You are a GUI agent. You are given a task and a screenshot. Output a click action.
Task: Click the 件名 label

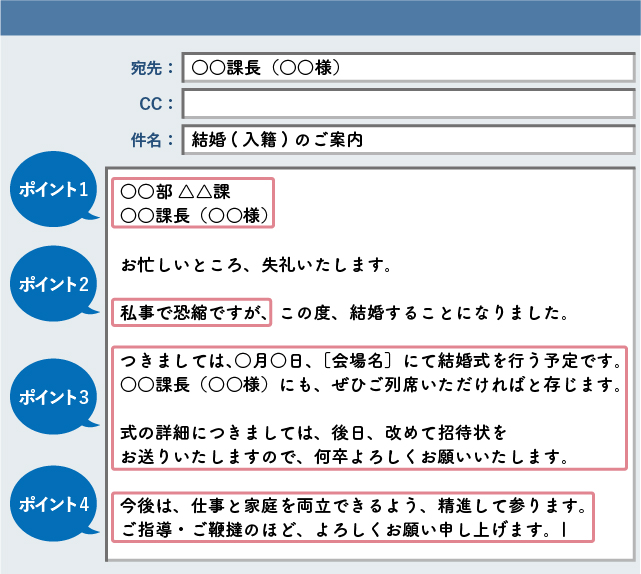tap(152, 140)
